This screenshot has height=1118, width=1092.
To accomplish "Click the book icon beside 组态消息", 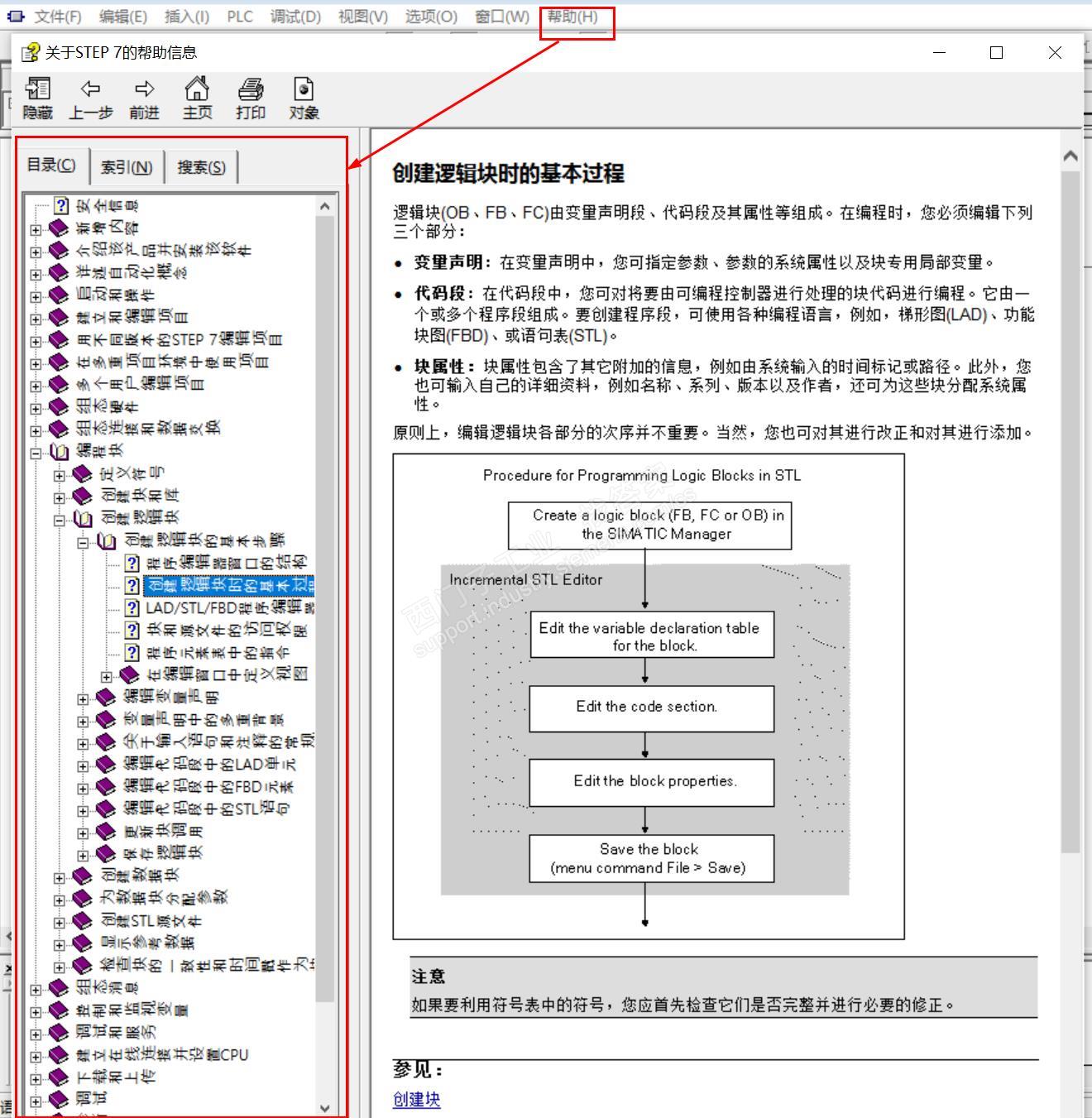I will coord(59,987).
